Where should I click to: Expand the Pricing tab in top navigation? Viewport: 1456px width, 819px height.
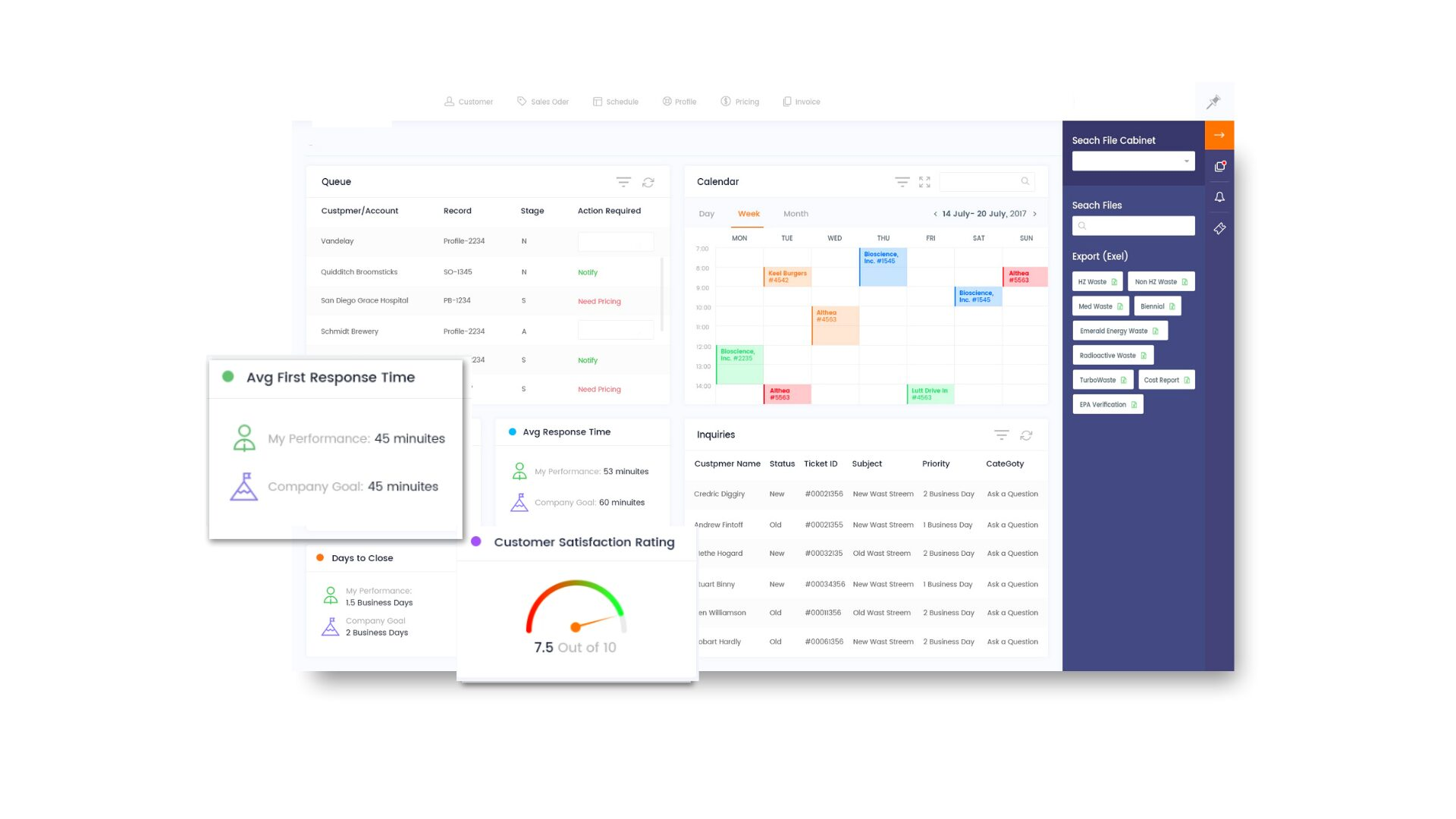point(746,100)
